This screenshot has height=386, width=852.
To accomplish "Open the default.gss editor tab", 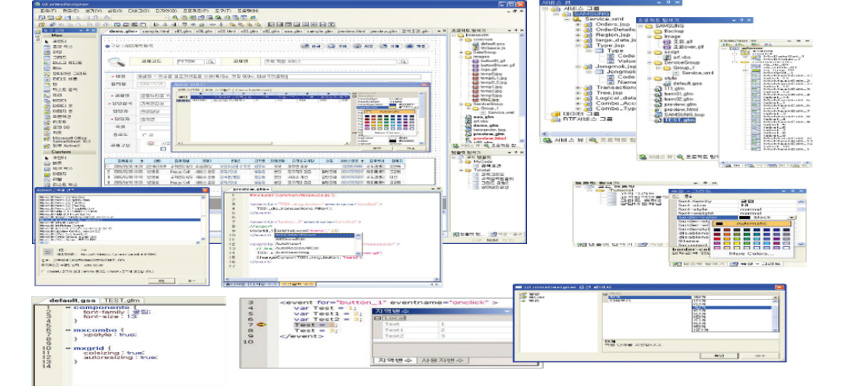I will [72, 300].
